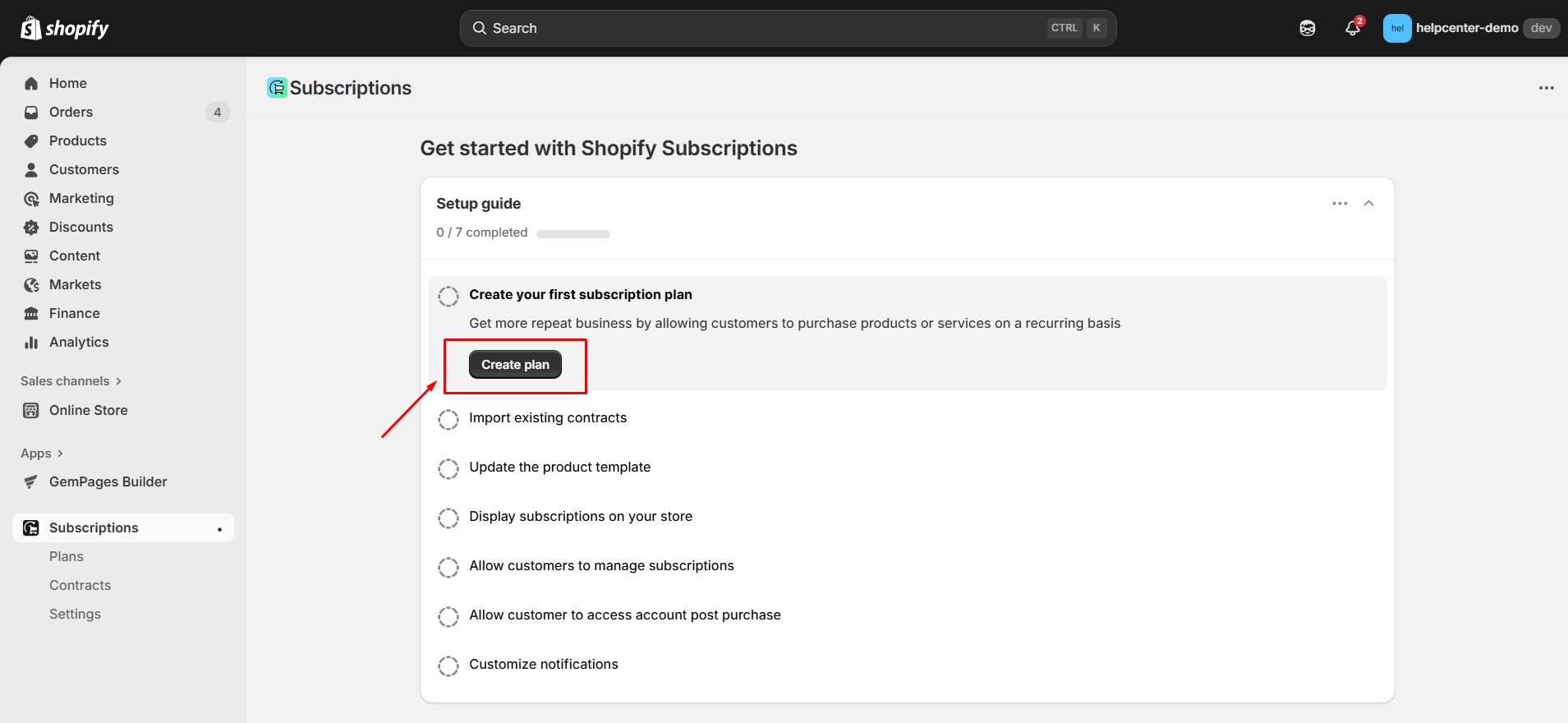Open Analytics from the sidebar icon

click(30, 342)
